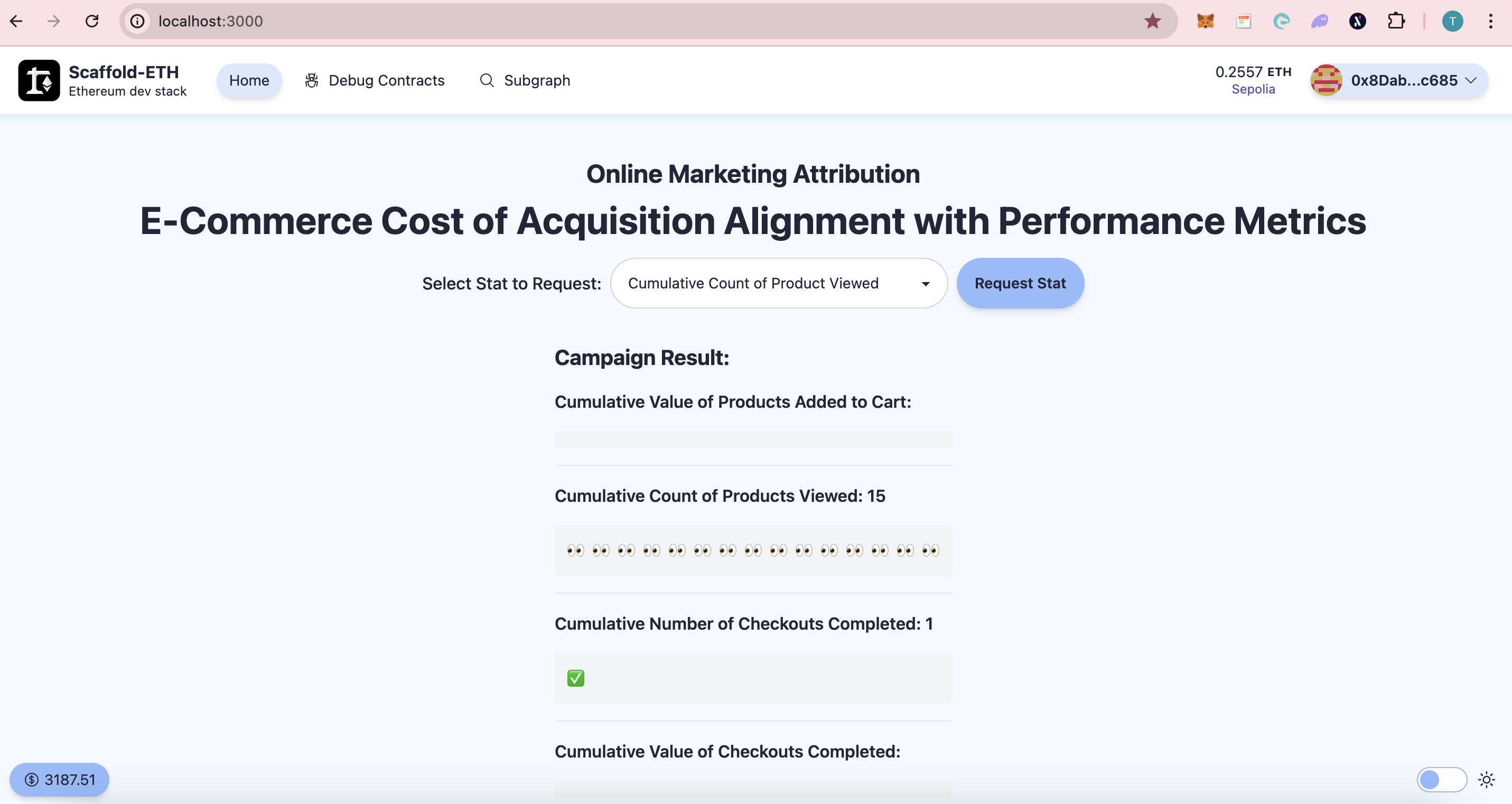The image size is (1512, 804).
Task: Click 'Online Marketing Attribution' heading
Action: tap(753, 174)
